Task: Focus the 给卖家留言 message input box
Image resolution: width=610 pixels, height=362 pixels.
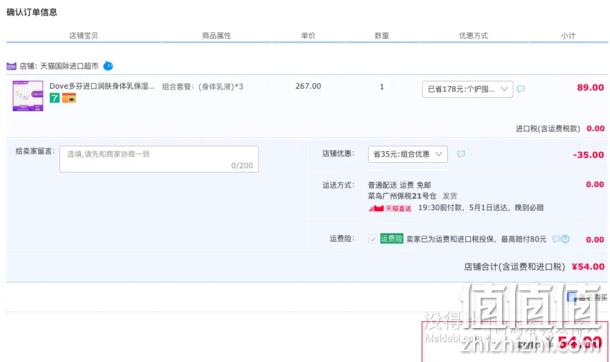Action: click(159, 159)
